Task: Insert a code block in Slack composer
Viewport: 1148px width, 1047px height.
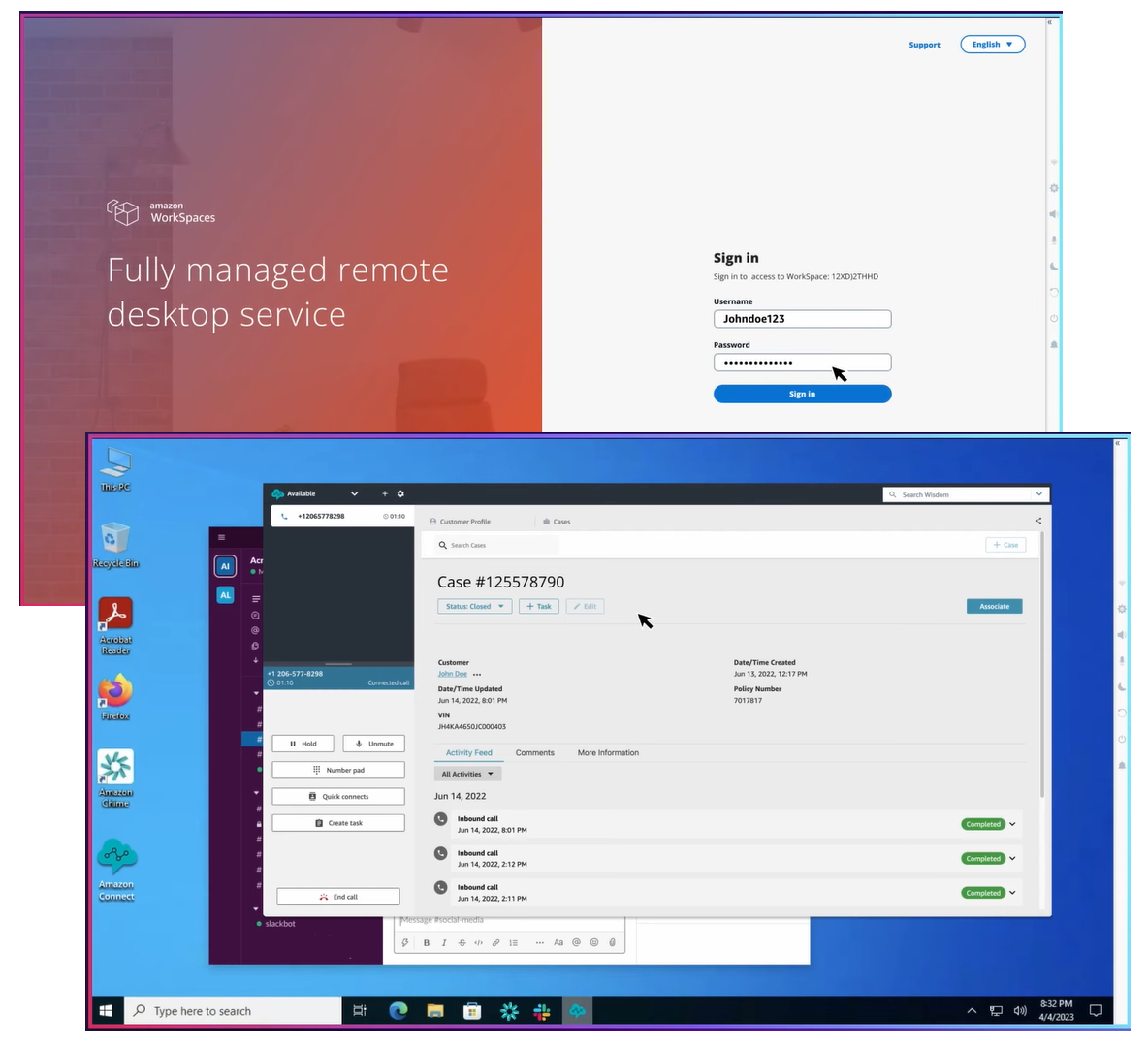Action: 478,941
